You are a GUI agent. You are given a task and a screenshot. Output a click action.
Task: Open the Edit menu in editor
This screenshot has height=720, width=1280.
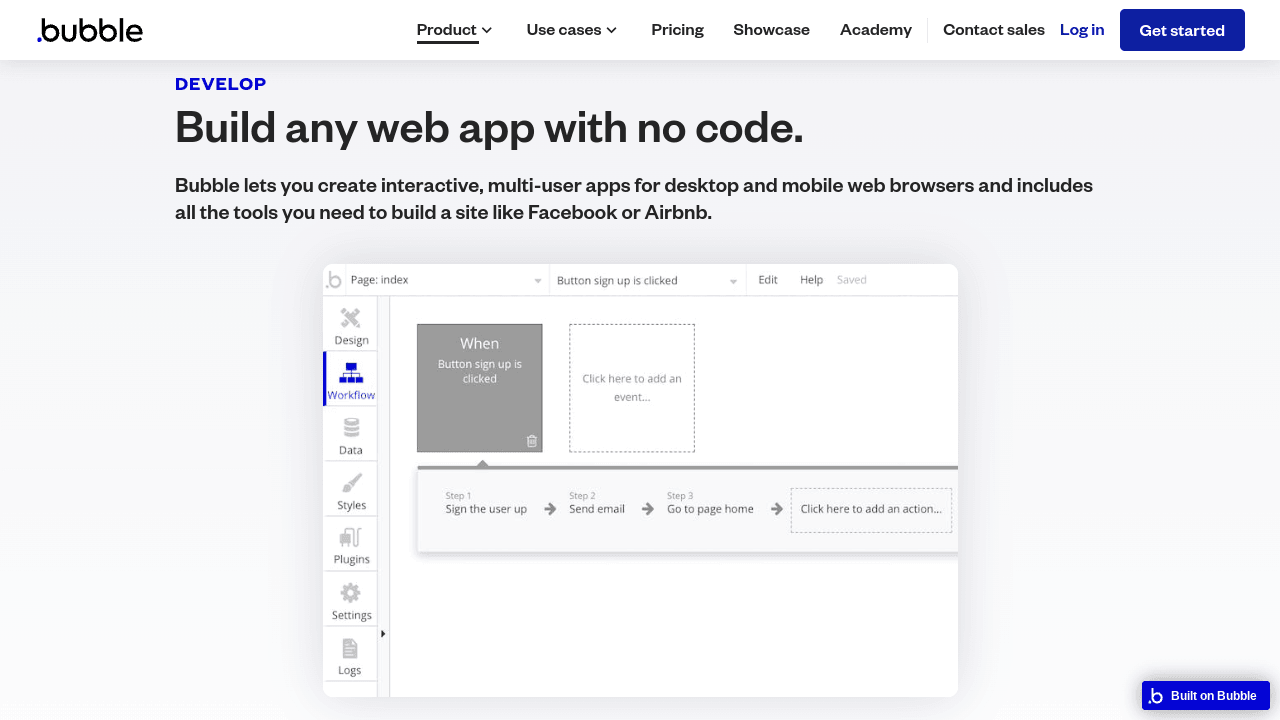[x=768, y=280]
